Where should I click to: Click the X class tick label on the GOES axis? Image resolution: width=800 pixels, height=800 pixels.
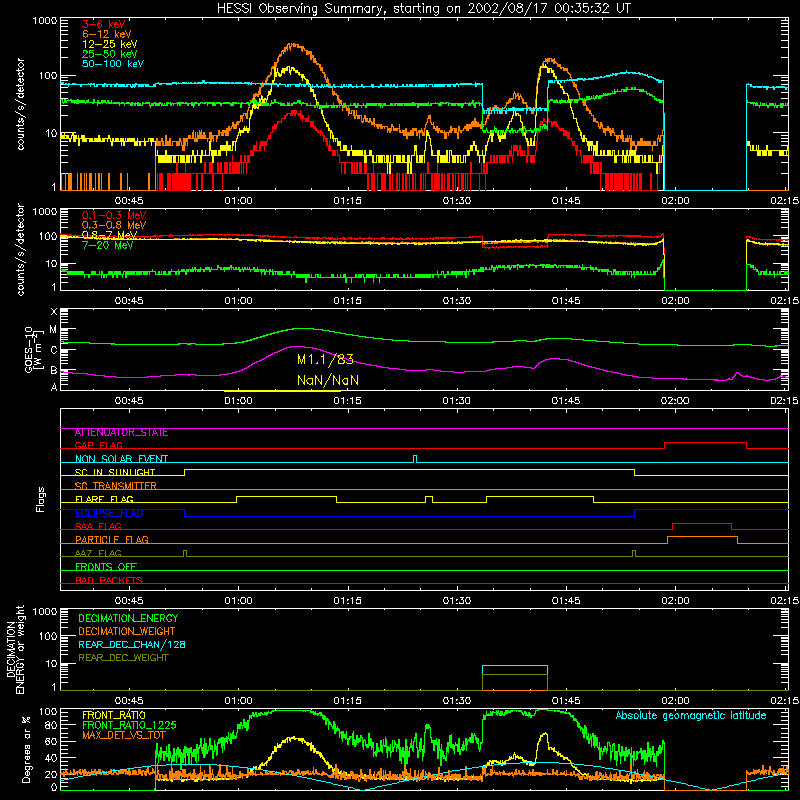54,311
